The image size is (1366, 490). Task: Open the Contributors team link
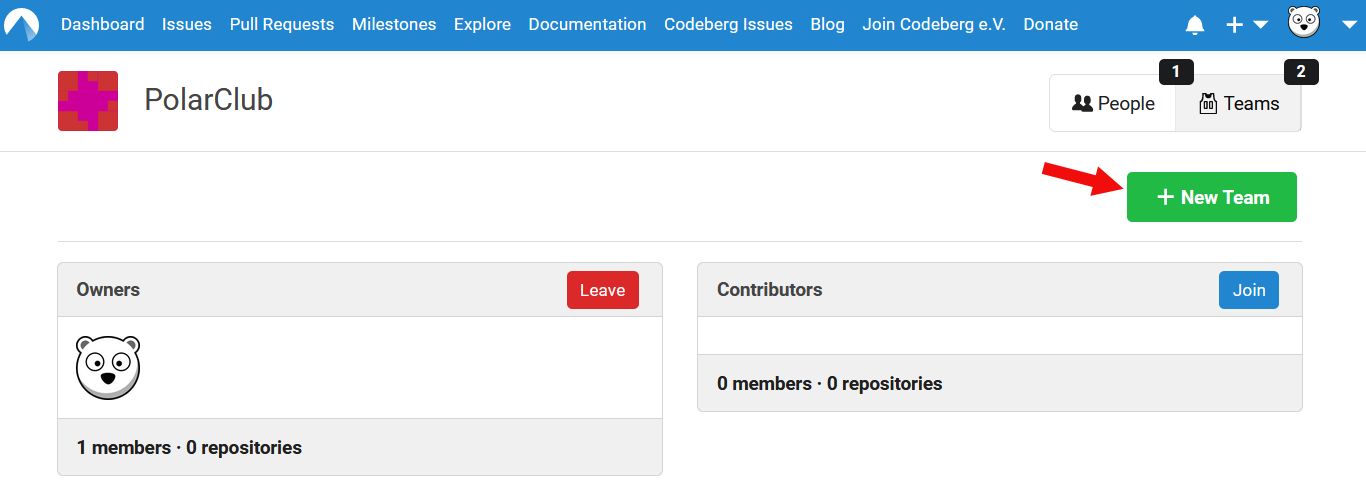tap(769, 290)
